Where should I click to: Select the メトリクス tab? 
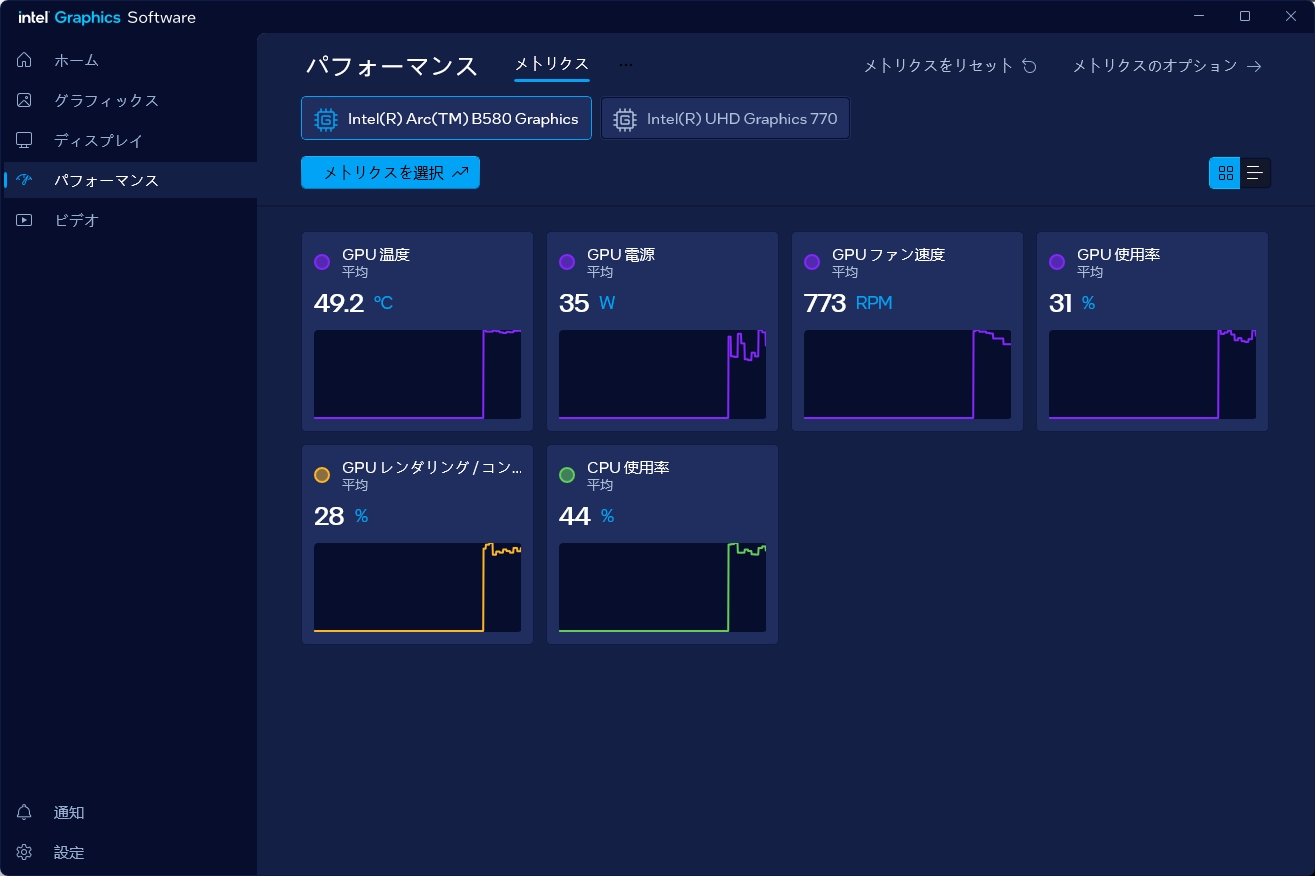pos(552,64)
